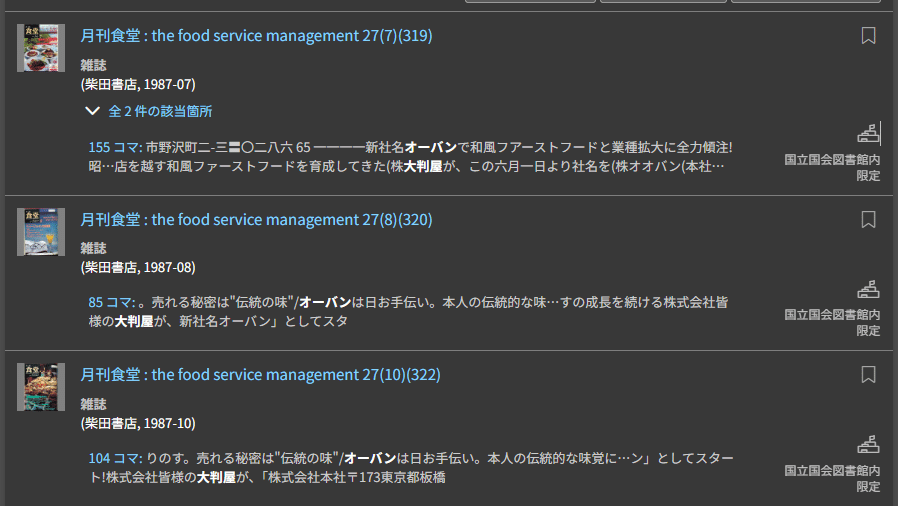This screenshot has height=506, width=898.
Task: Click library-only access icon for 27(7)(319)
Action: [868, 133]
